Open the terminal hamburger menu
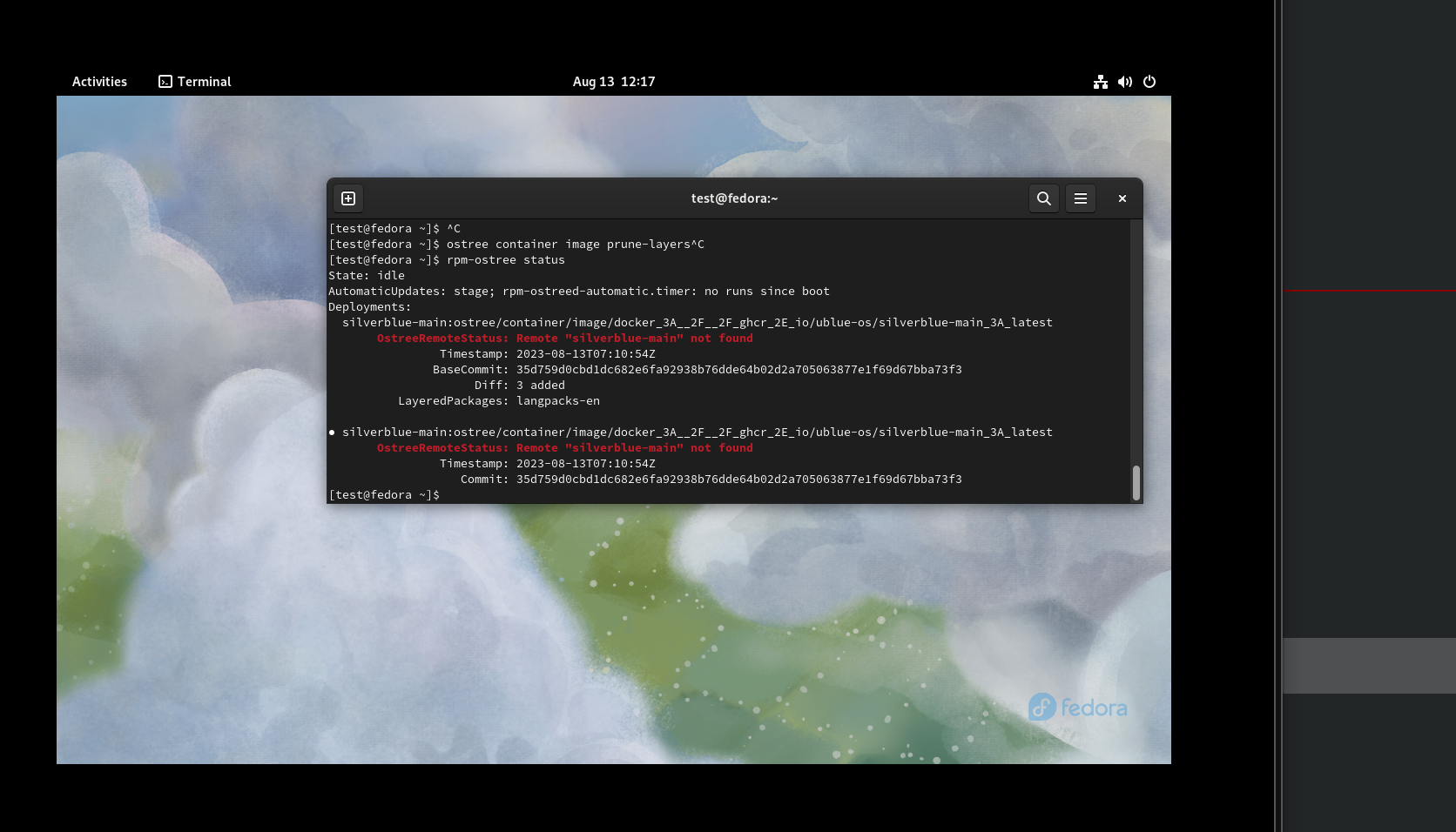Image resolution: width=1456 pixels, height=832 pixels. (x=1081, y=198)
